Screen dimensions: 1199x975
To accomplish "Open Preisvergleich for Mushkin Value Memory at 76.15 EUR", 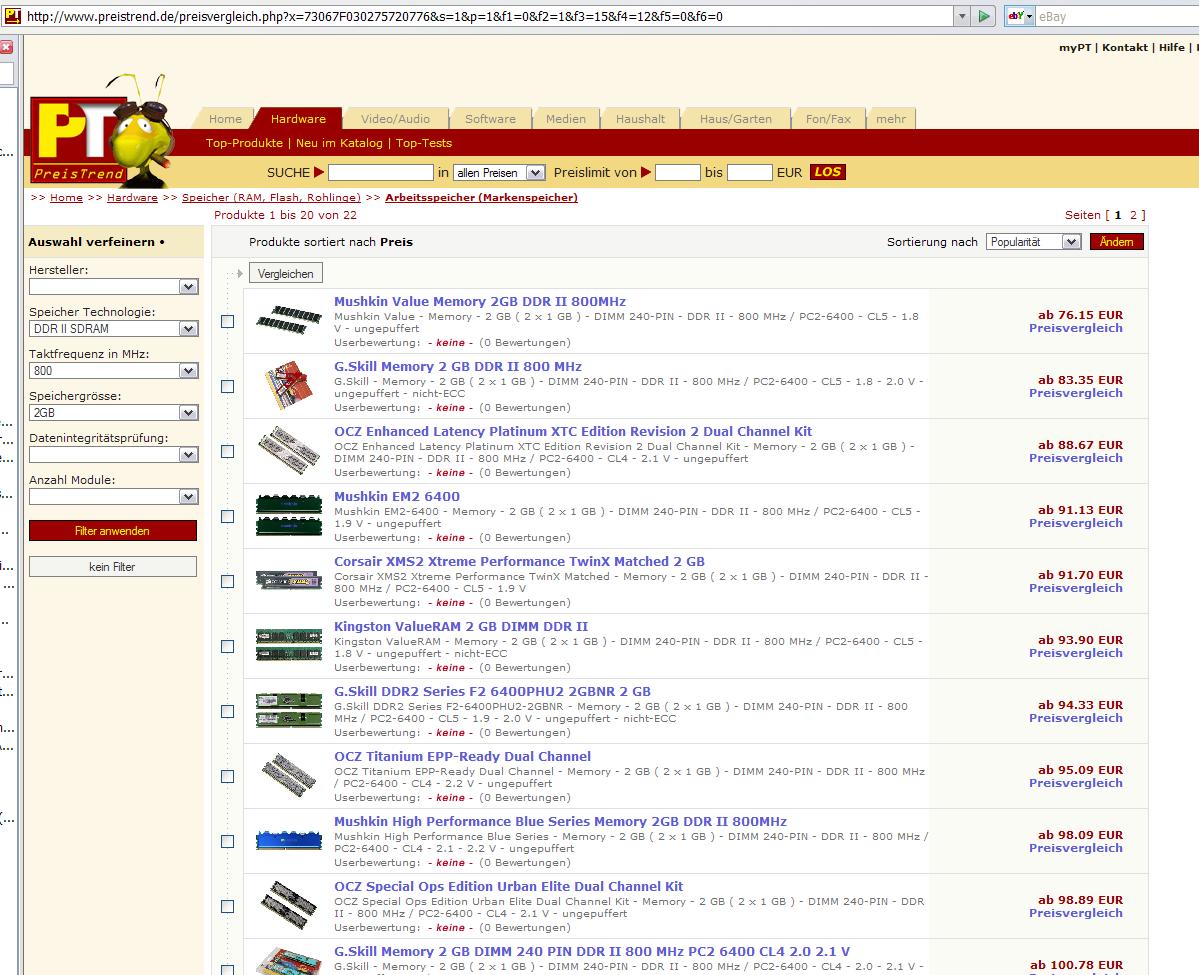I will pos(1076,328).
